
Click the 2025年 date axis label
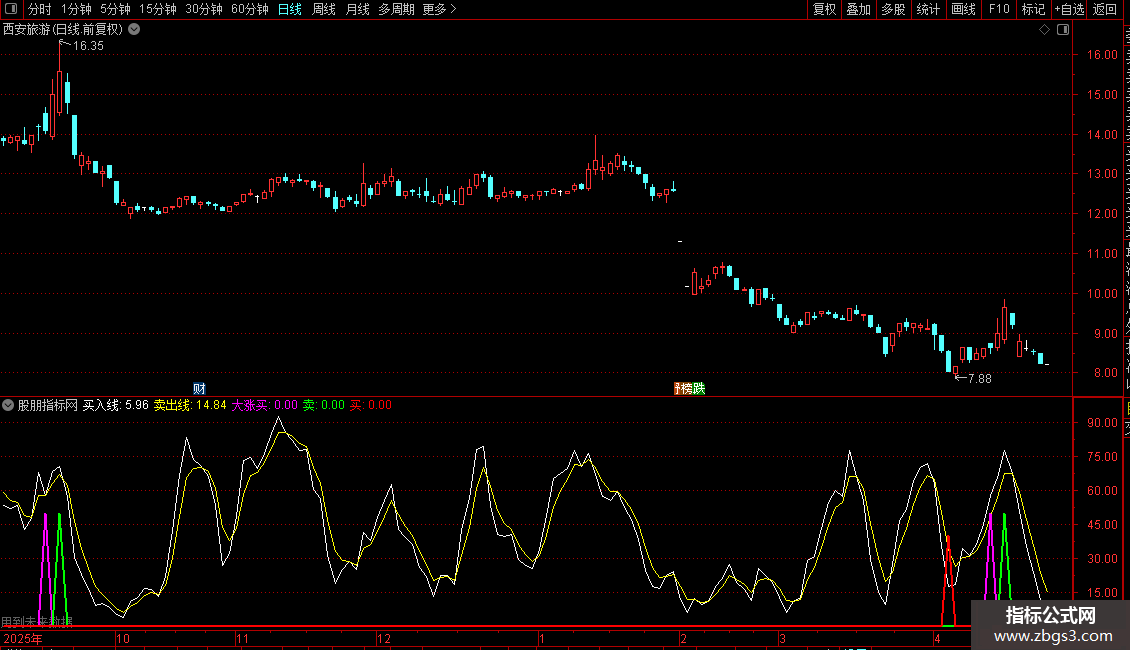click(x=22, y=638)
